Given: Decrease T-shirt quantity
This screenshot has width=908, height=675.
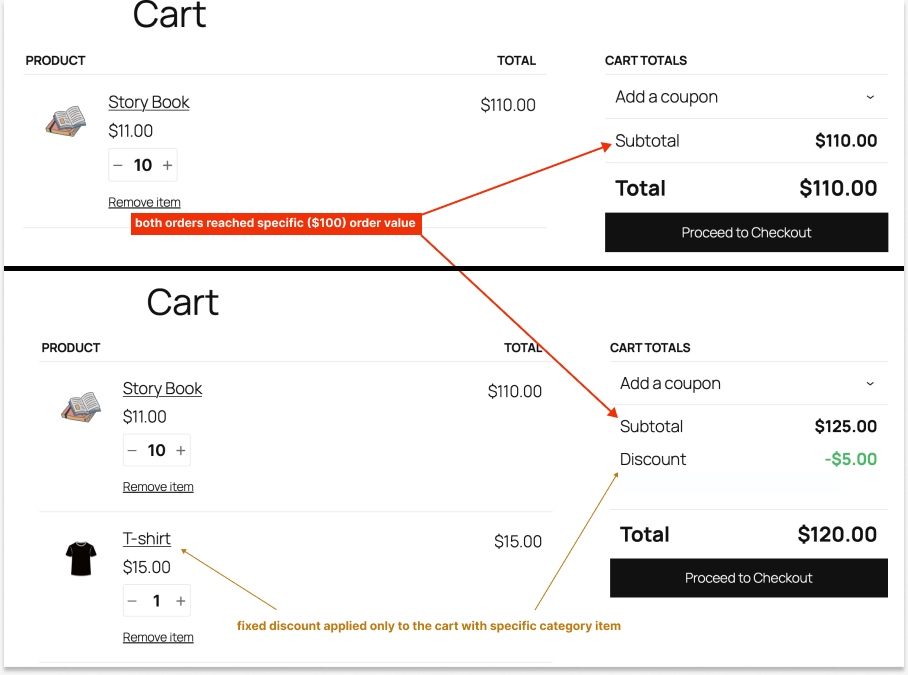Looking at the screenshot, I should 131,600.
